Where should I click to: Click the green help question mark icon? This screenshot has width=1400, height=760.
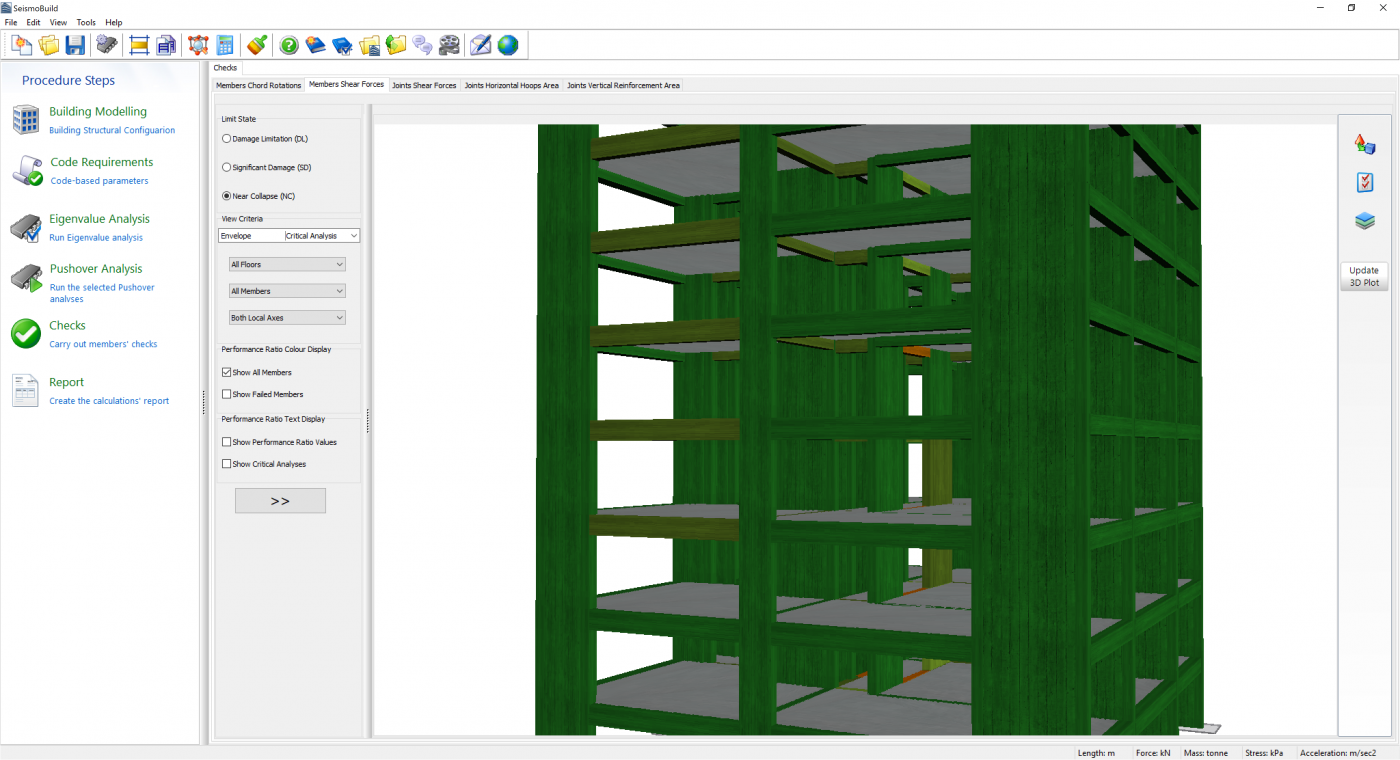[289, 45]
